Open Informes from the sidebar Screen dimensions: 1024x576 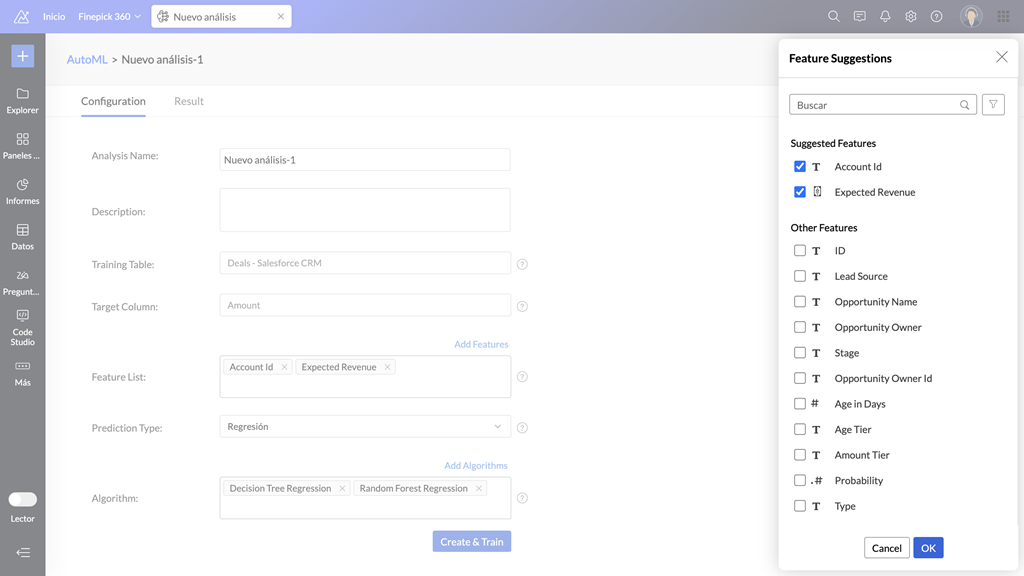tap(22, 191)
